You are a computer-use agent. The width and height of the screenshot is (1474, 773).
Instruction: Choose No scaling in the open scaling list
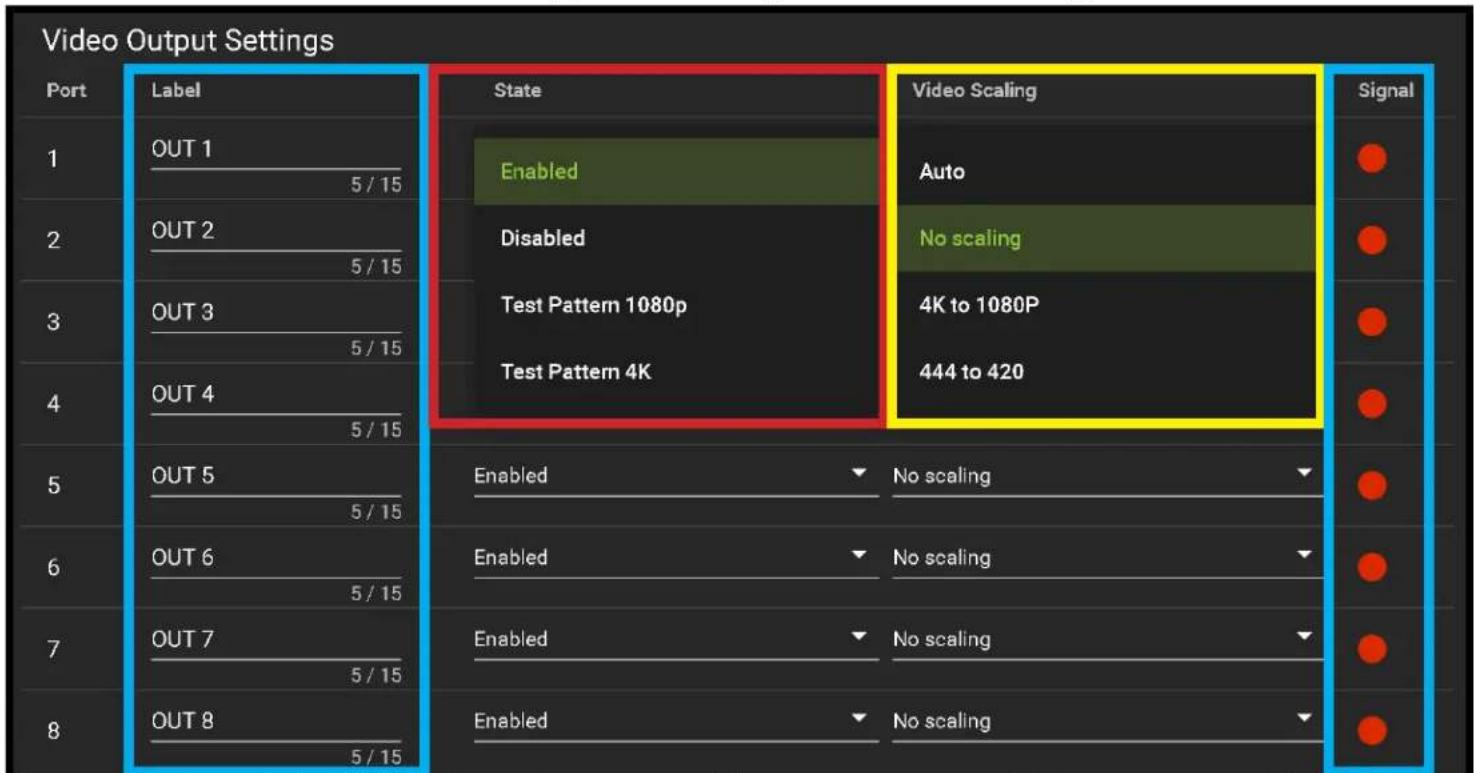pos(1106,238)
